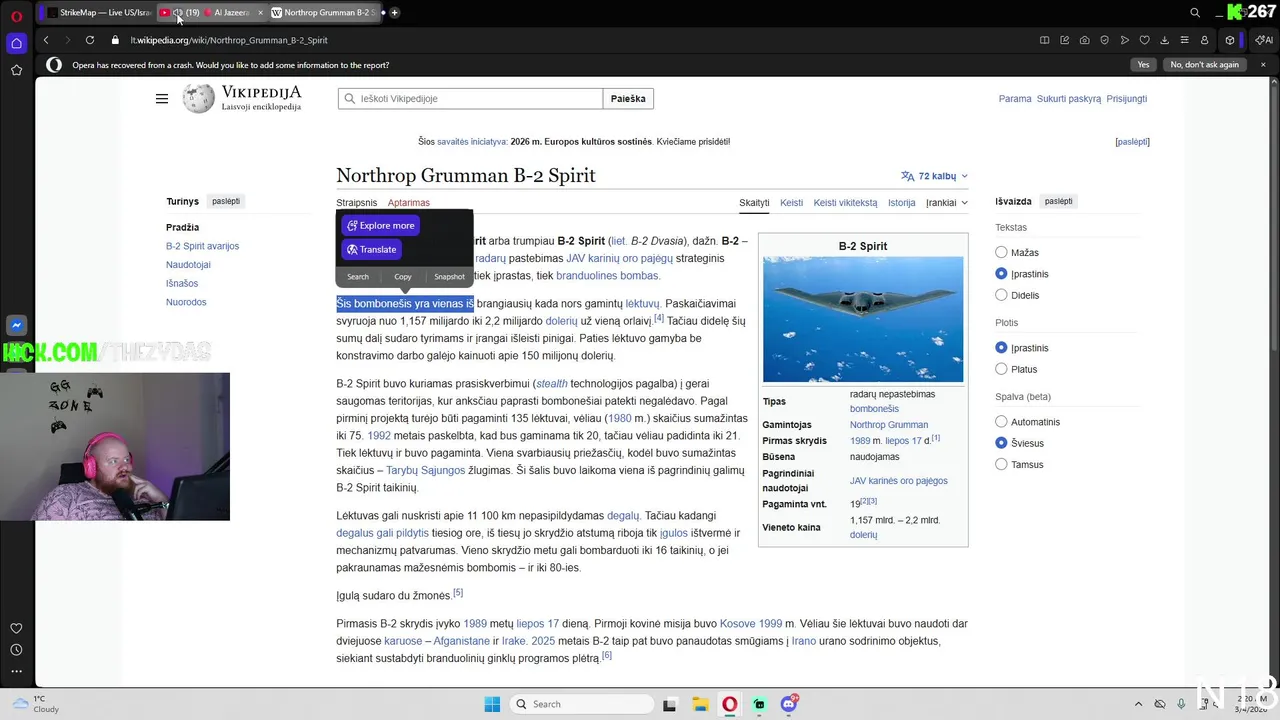This screenshot has width=1280, height=720.
Task: Open the weather widget showing Cloudy
Action: (x=34, y=704)
